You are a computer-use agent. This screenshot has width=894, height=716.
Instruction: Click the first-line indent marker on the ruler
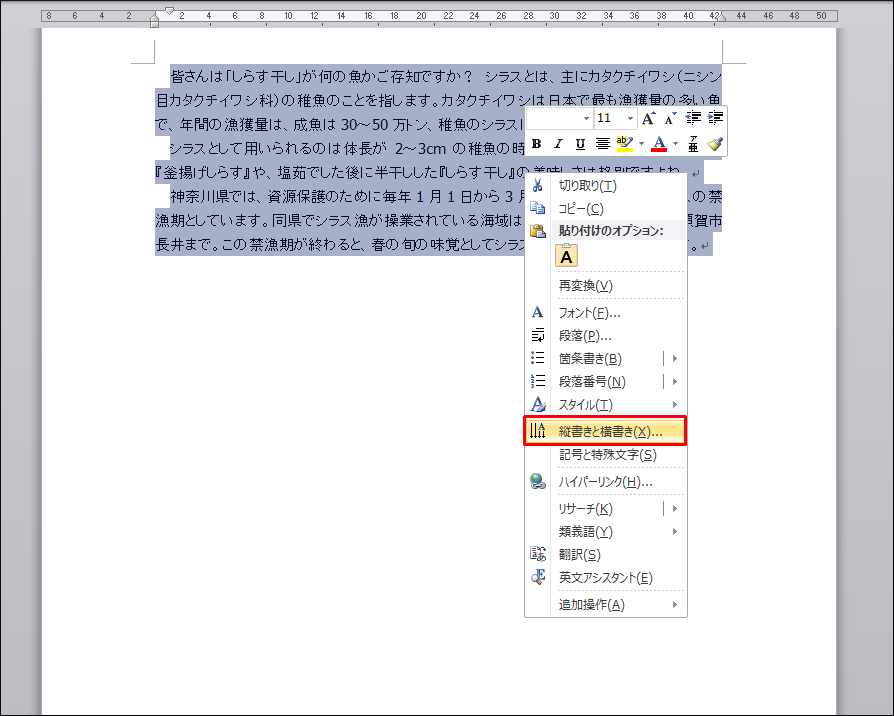pyautogui.click(x=169, y=10)
